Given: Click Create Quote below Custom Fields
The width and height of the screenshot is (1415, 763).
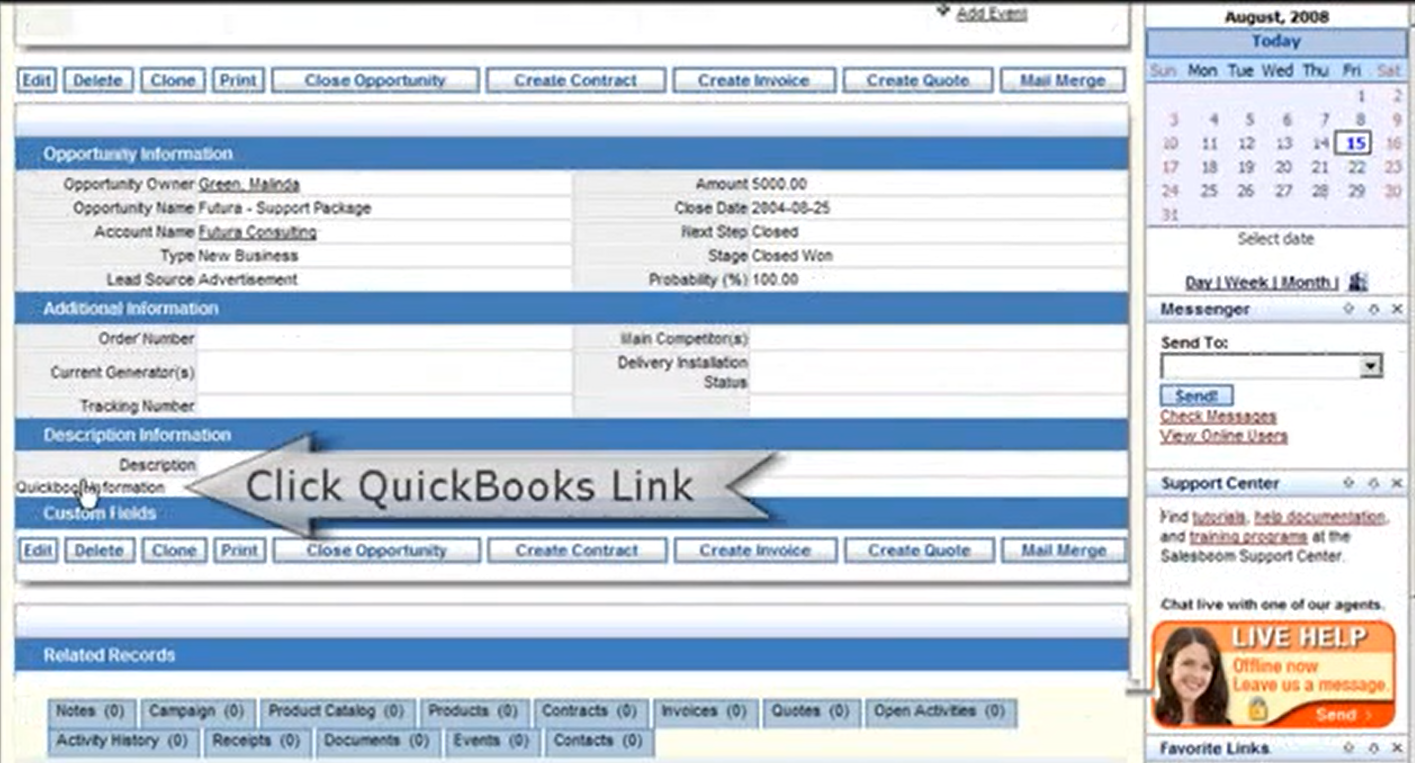Looking at the screenshot, I should (x=919, y=550).
